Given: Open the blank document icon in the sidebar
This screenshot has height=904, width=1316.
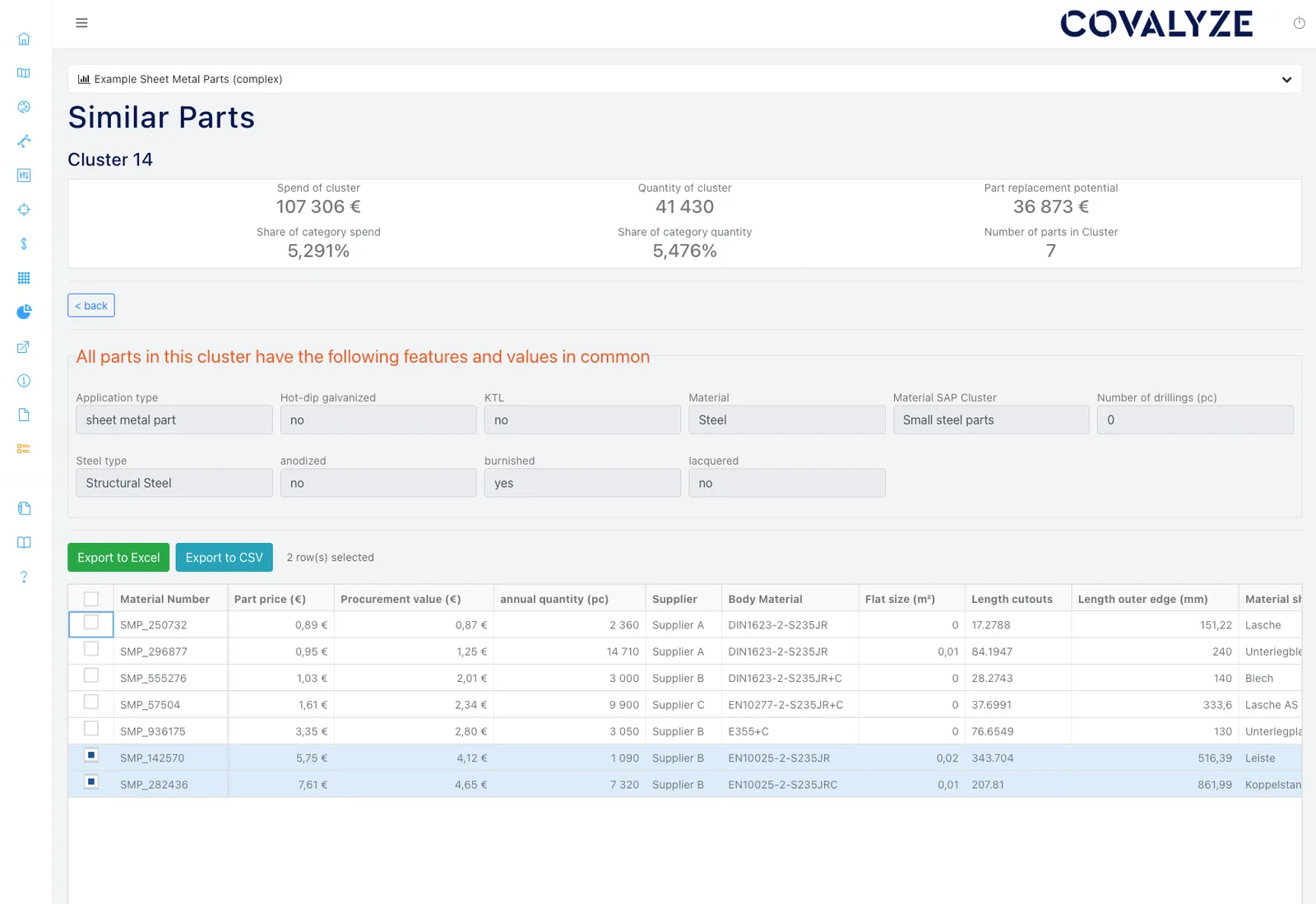Looking at the screenshot, I should [x=24, y=415].
